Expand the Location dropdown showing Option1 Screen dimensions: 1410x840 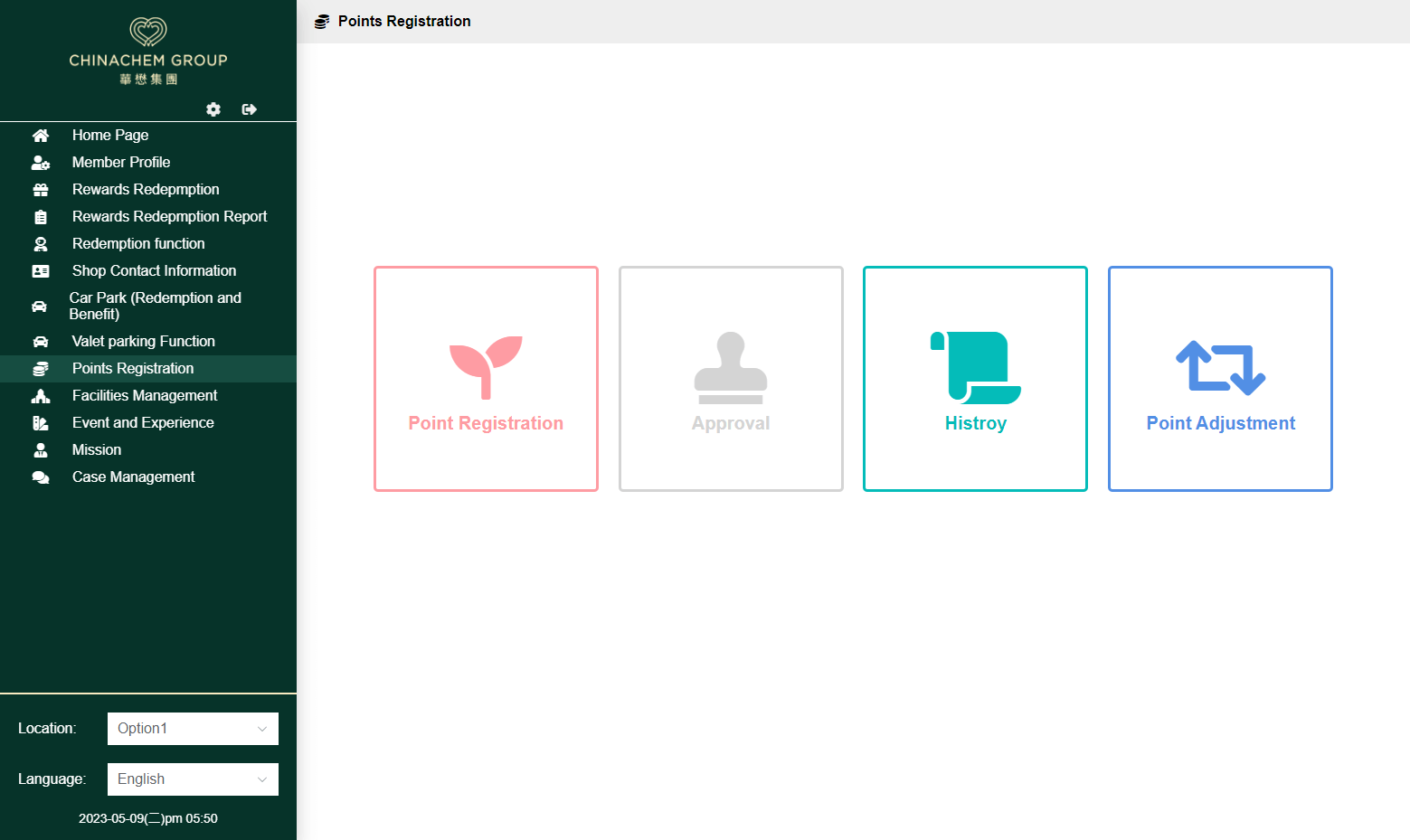pyautogui.click(x=193, y=729)
